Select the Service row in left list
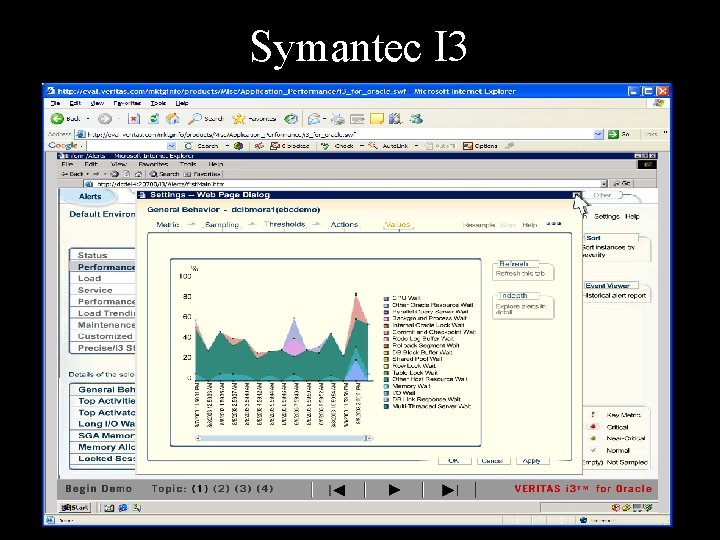The image size is (720, 540). (x=103, y=290)
